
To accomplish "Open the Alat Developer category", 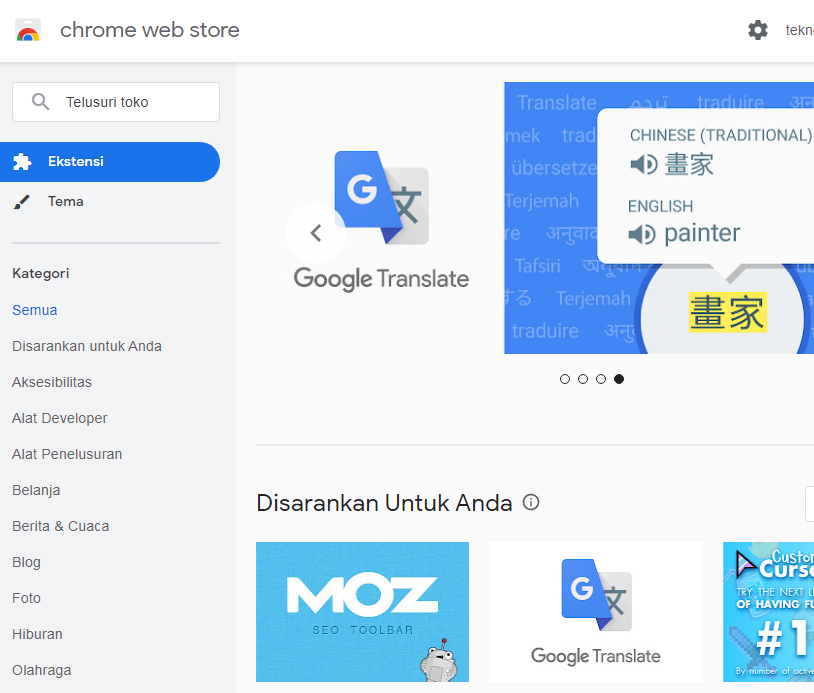I will (x=60, y=418).
